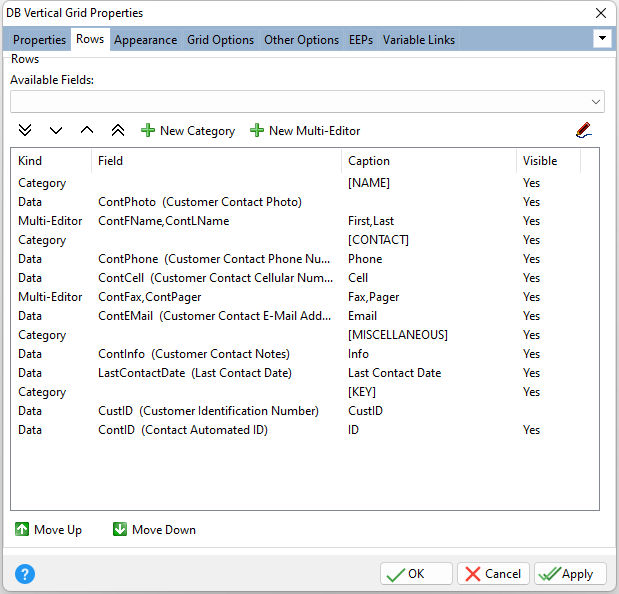Move row up one, single chevron
Viewport: 619px width, 594px height.
(87, 130)
